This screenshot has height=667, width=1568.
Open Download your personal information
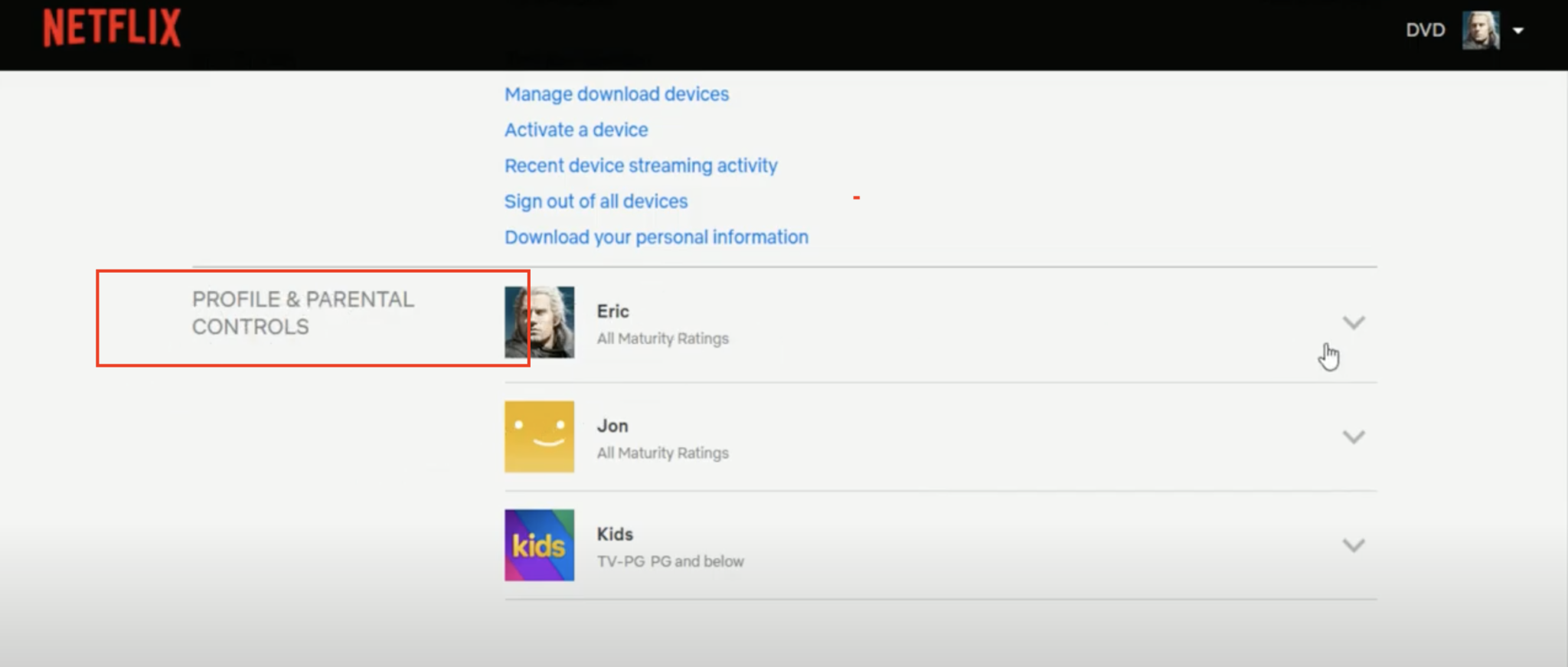pos(656,237)
